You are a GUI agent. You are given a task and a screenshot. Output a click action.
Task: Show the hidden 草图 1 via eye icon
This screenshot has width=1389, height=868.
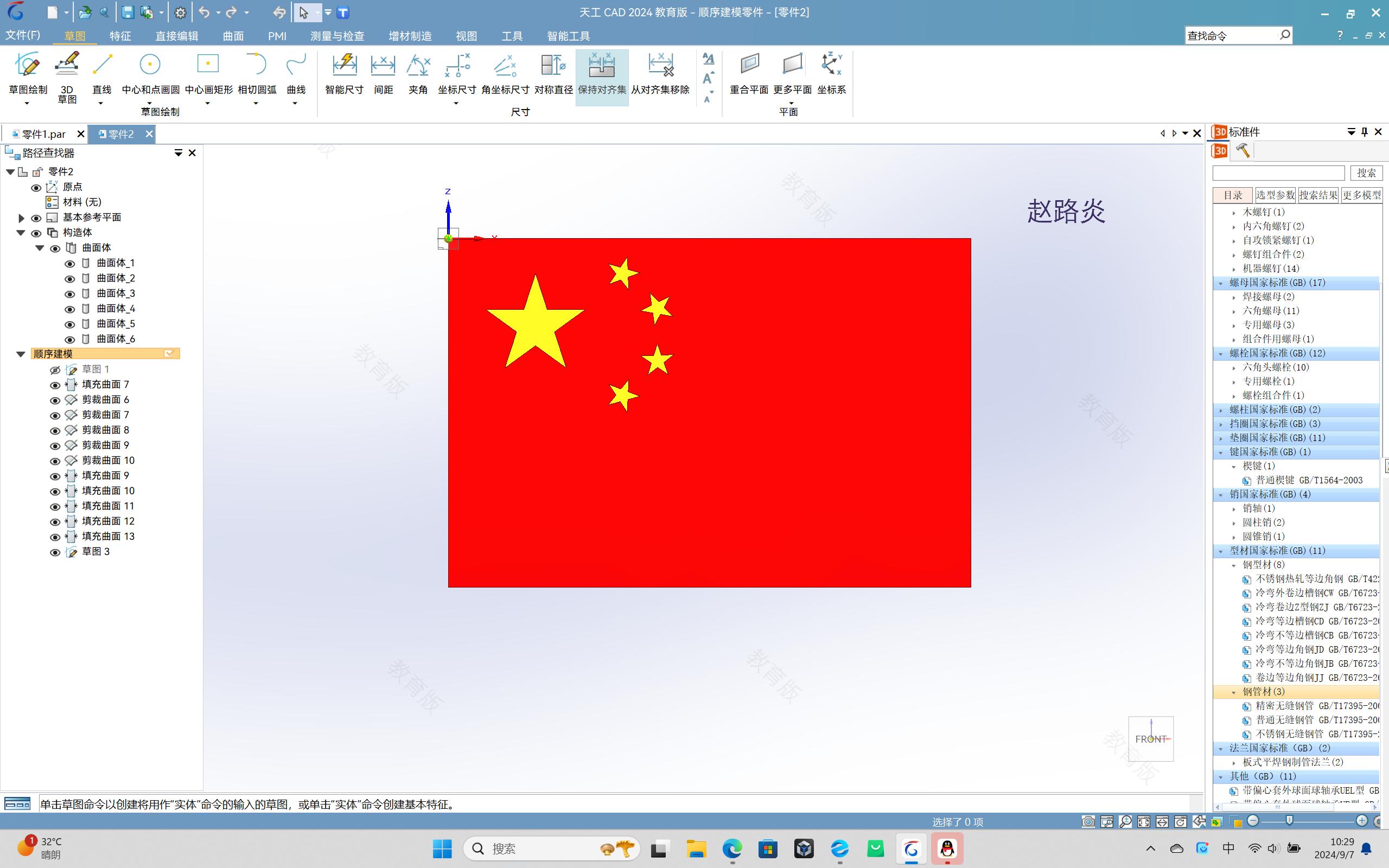(55, 369)
